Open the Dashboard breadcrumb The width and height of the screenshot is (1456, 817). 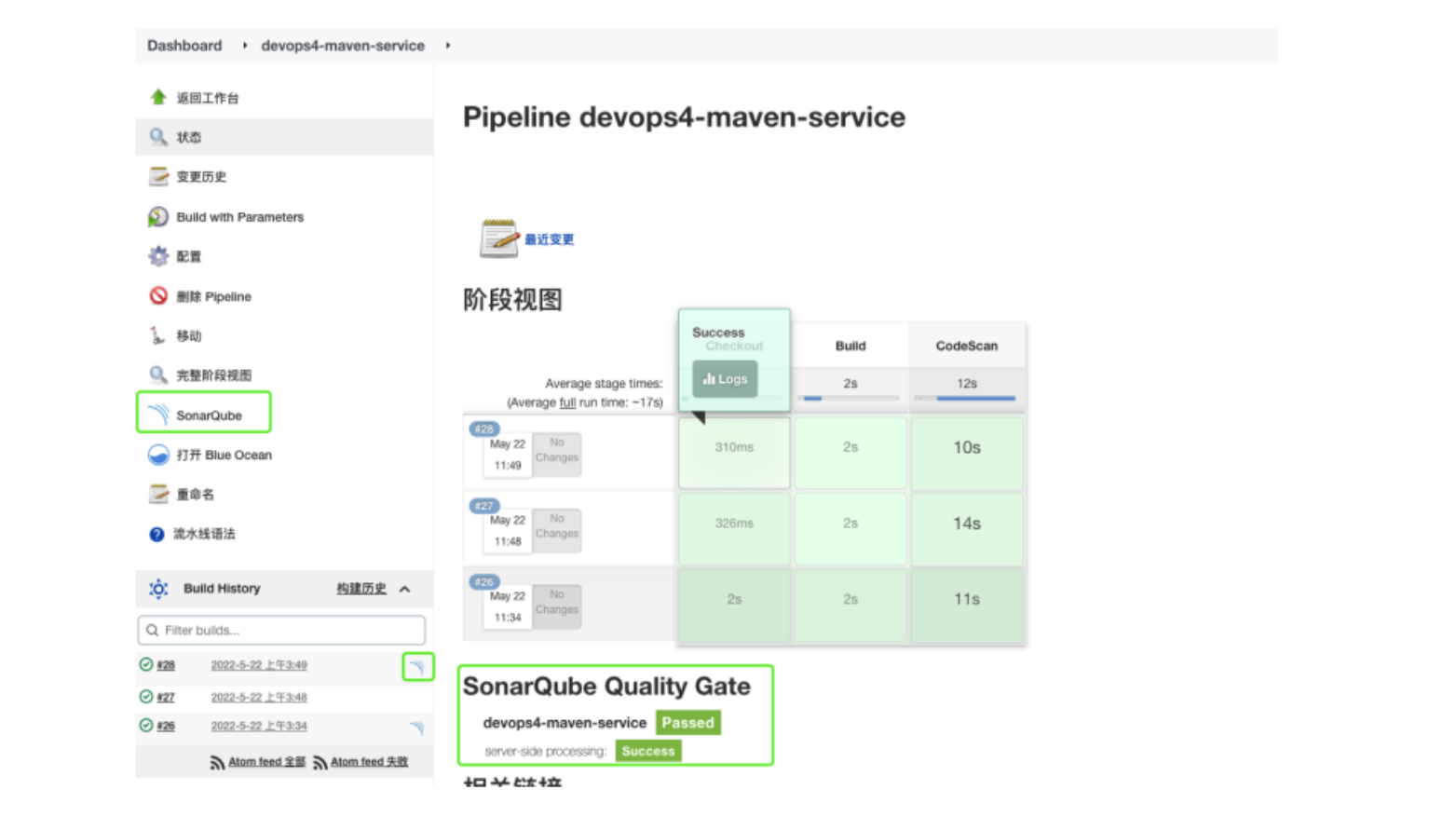(184, 45)
